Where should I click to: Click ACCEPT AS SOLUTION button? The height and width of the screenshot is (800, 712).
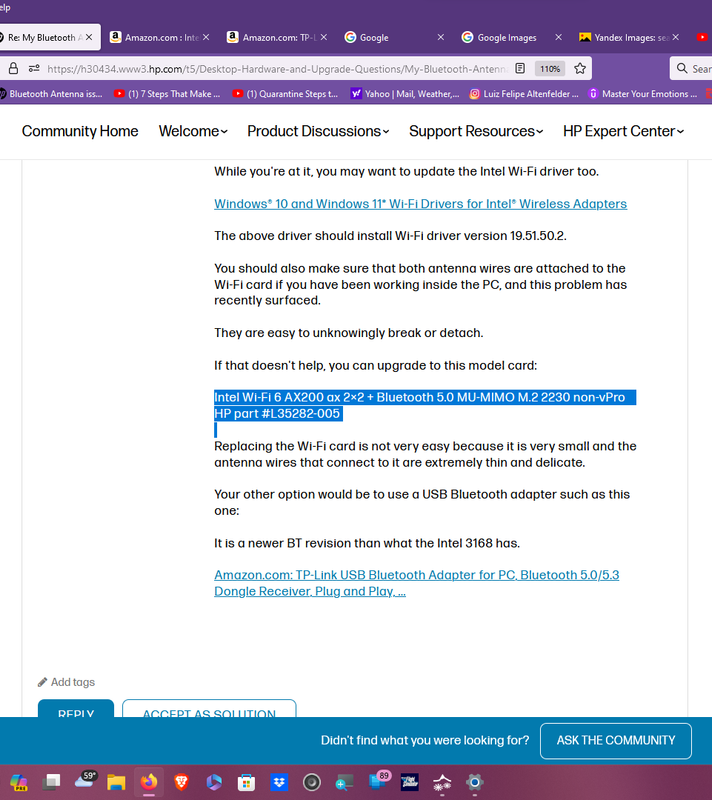tap(209, 709)
